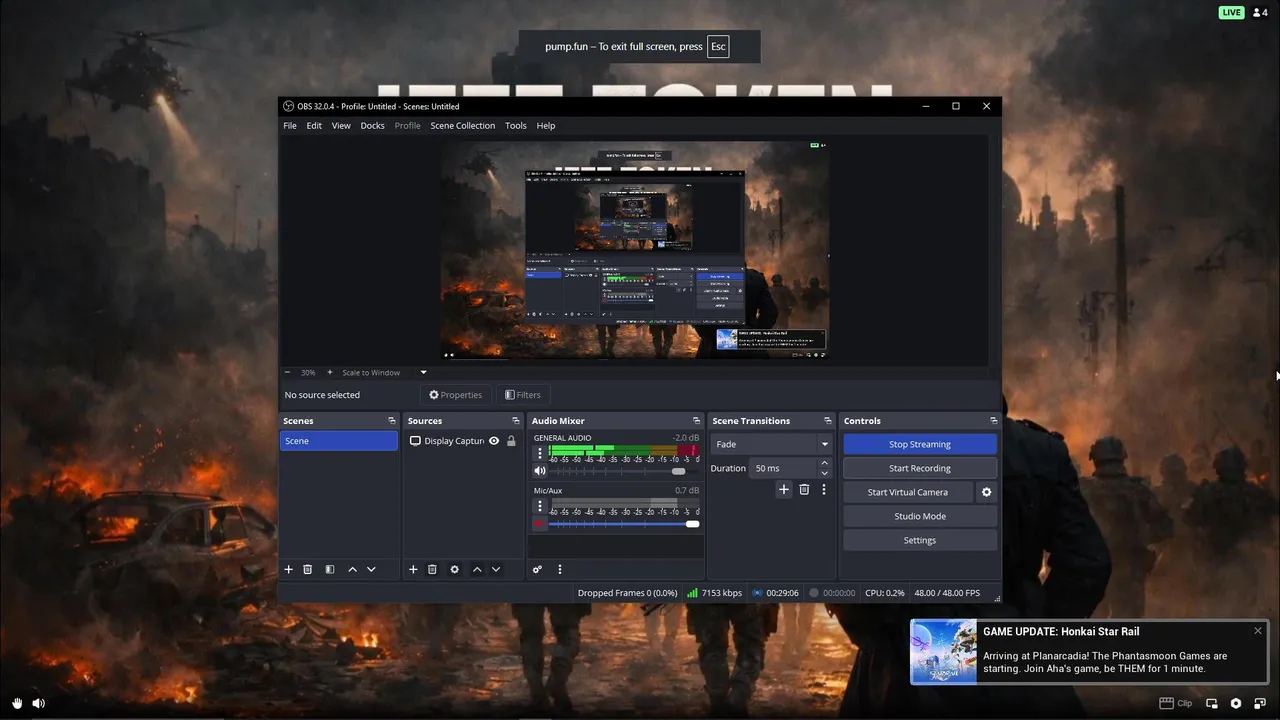This screenshot has width=1280, height=720.
Task: Open Scale to Window dropdown arrow
Action: click(x=423, y=373)
